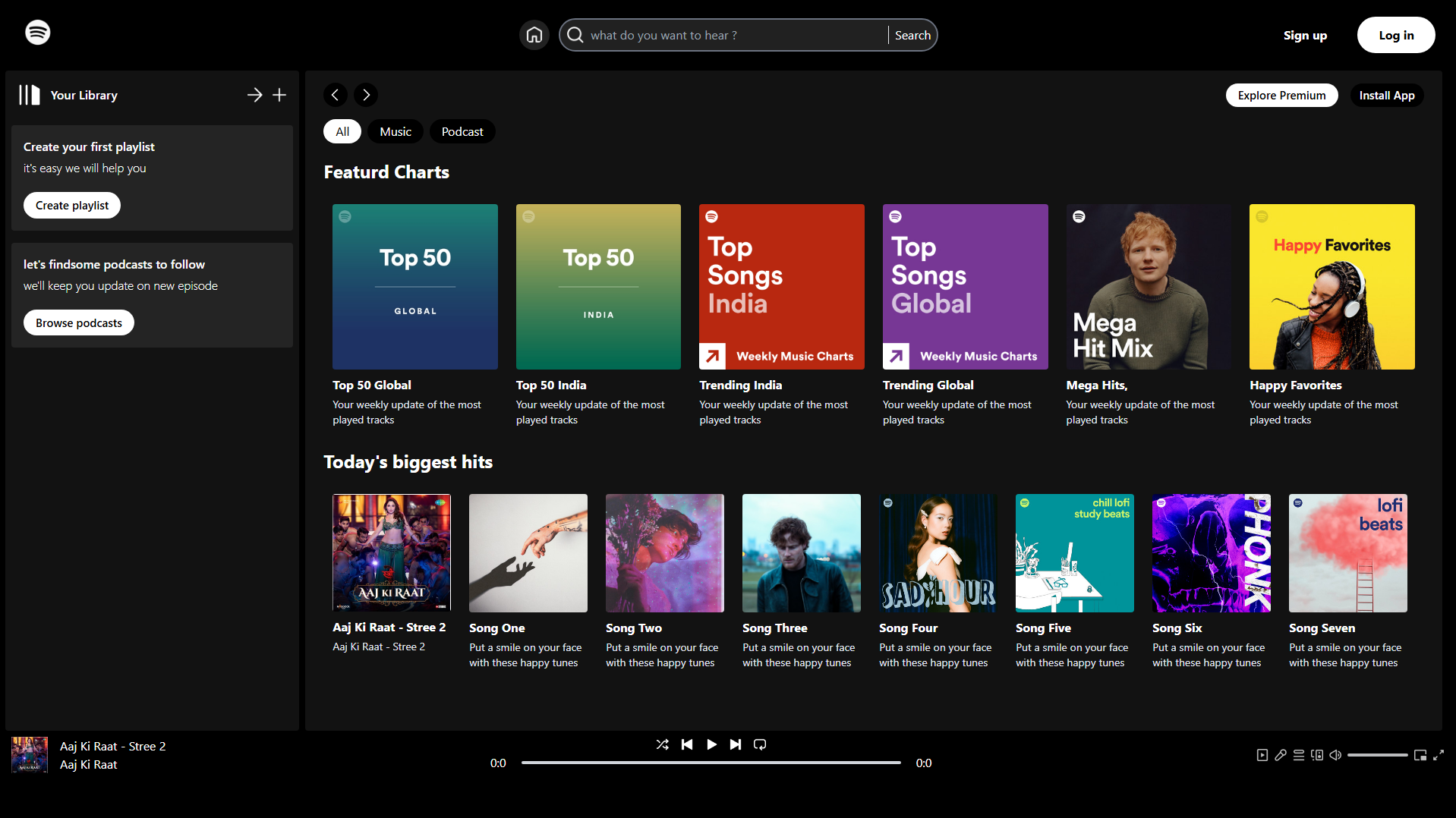Viewport: 1456px width, 818px height.
Task: Open Now Playing view icon
Action: 1262,755
